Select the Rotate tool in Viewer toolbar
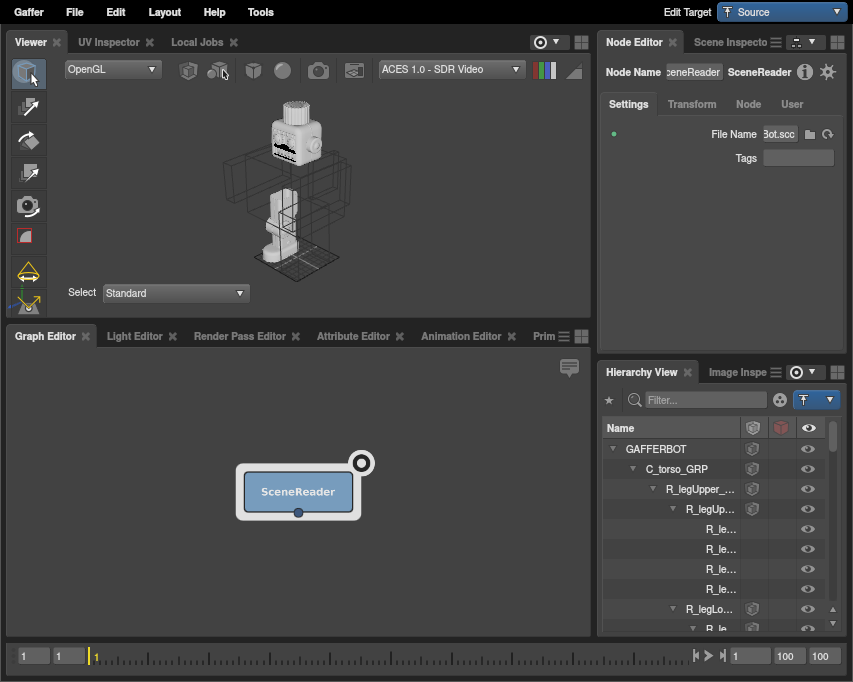The image size is (853, 682). 28,140
